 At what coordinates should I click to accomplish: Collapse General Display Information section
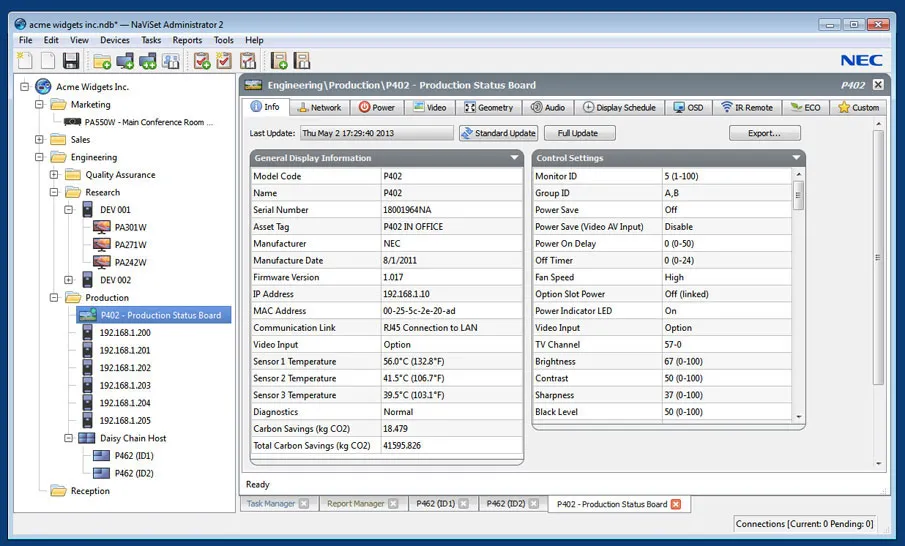[x=514, y=158]
